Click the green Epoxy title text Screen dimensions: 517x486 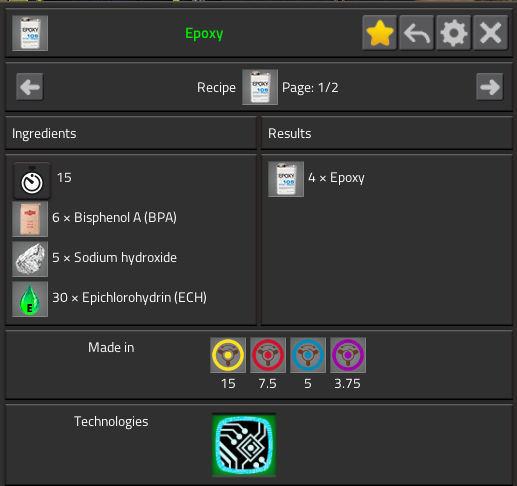point(204,33)
